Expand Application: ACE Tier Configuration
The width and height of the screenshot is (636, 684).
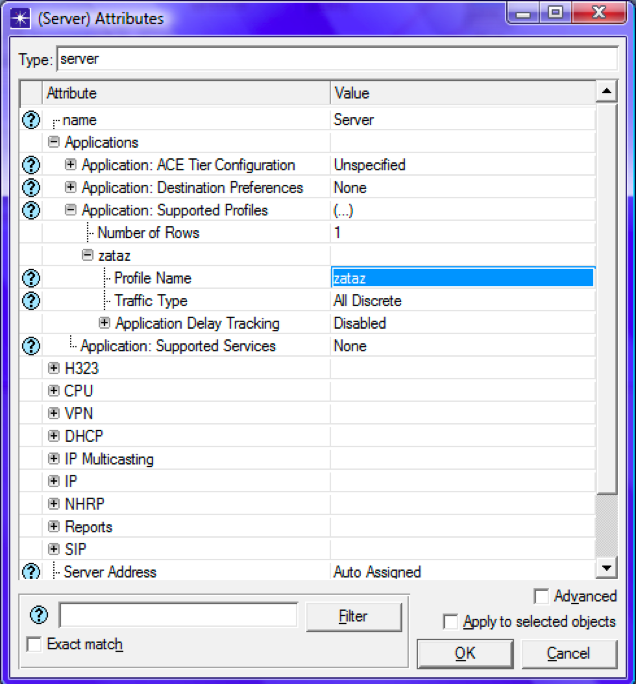70,164
